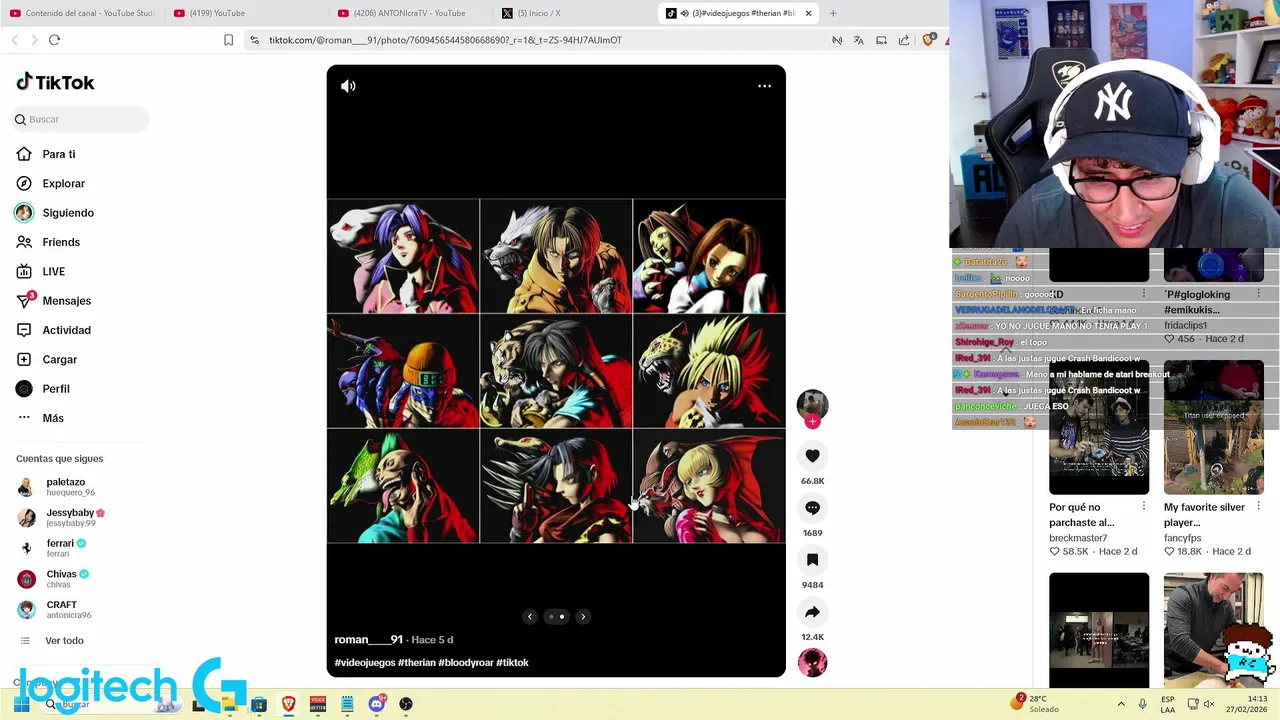Open the Brave browser taskbar icon
This screenshot has height=720, width=1280.
point(288,704)
